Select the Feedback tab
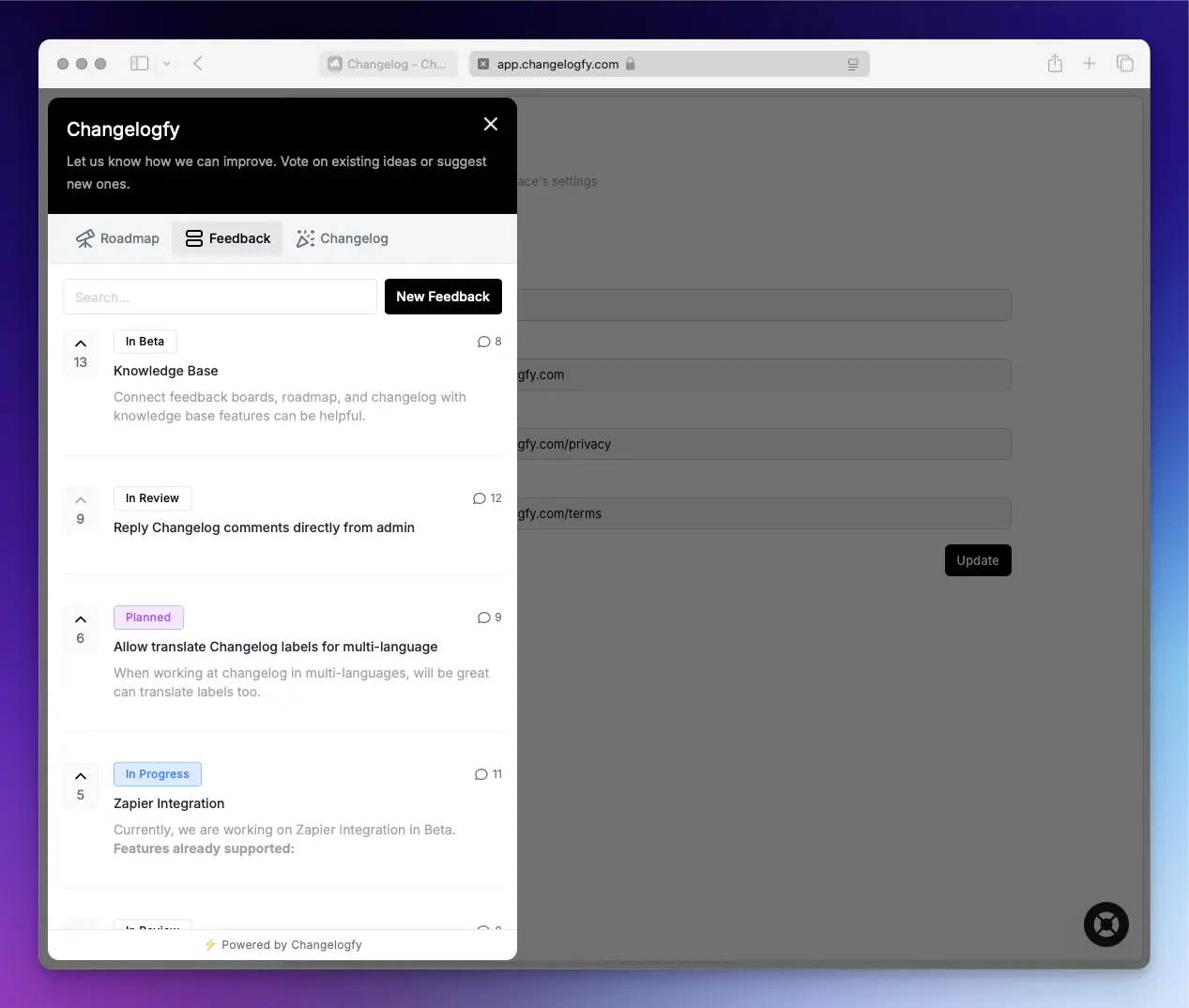Screen dimensions: 1189x1008 click(228, 238)
